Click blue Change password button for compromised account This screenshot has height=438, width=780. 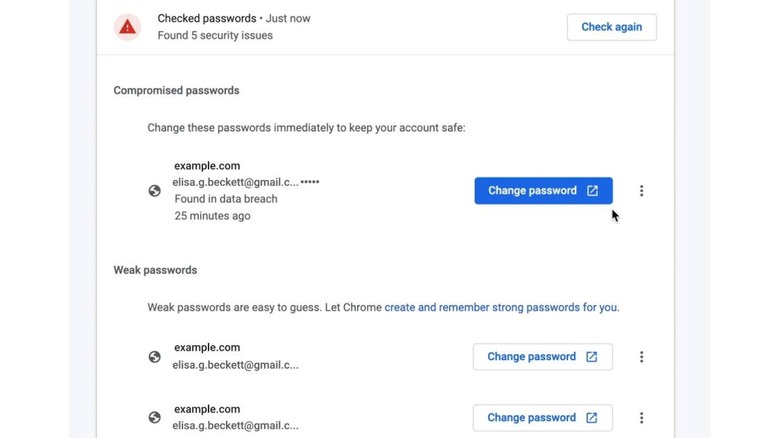(x=543, y=191)
